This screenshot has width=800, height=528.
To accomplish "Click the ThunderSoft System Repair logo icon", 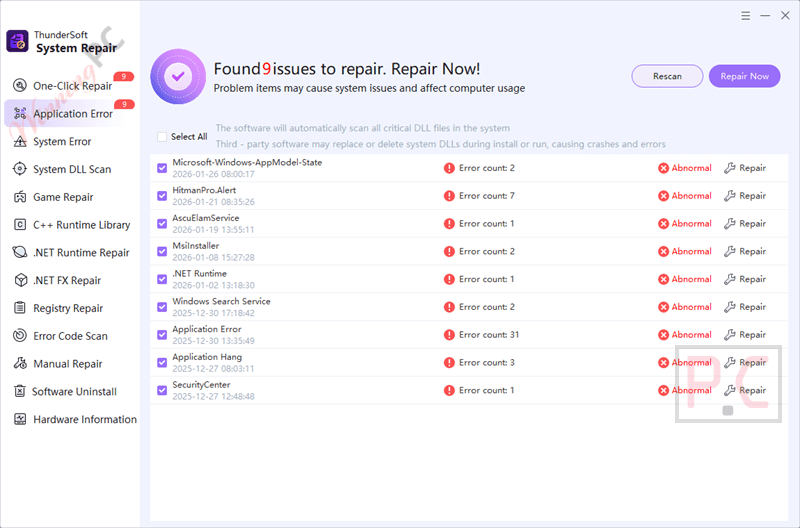I will tap(17, 41).
